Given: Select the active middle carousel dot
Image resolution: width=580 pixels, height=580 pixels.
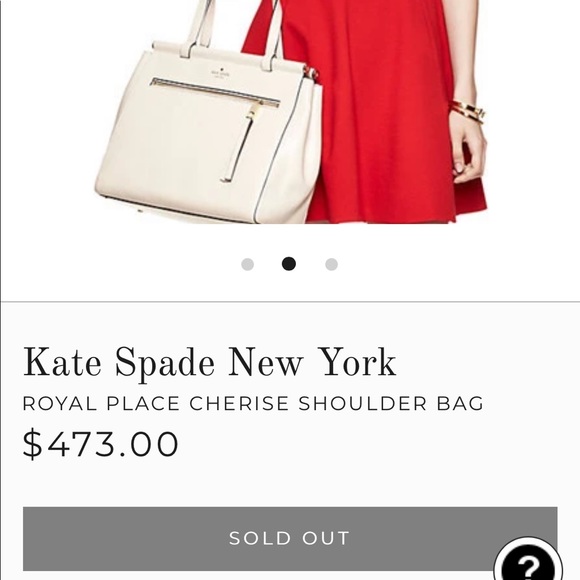Looking at the screenshot, I should tap(289, 264).
